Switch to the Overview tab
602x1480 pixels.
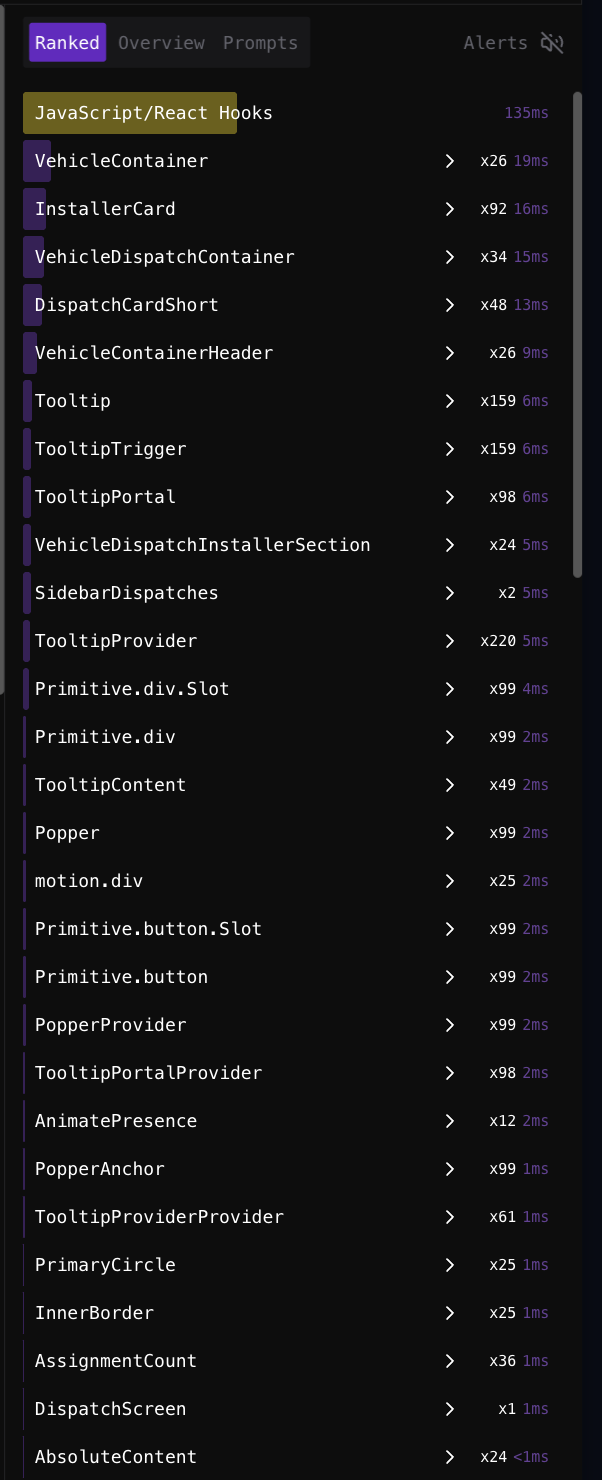161,43
